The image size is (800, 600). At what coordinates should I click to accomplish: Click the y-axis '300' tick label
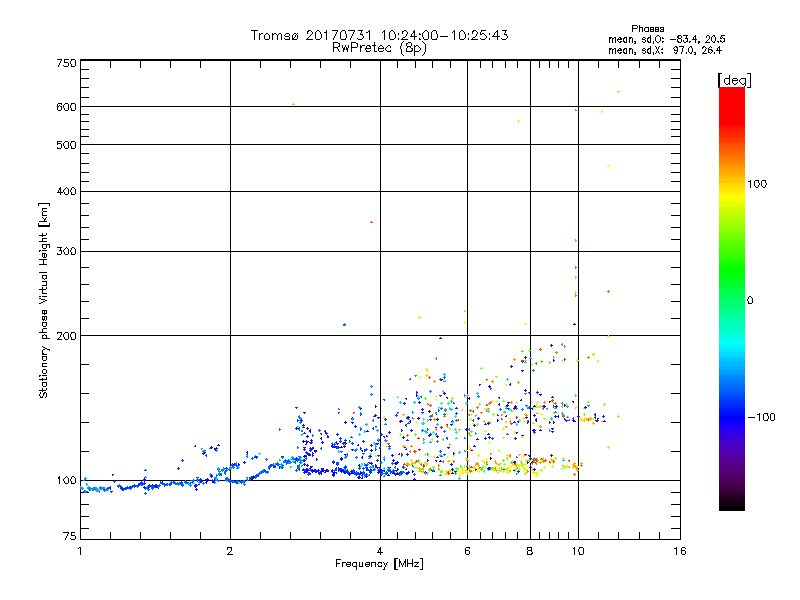(x=67, y=252)
